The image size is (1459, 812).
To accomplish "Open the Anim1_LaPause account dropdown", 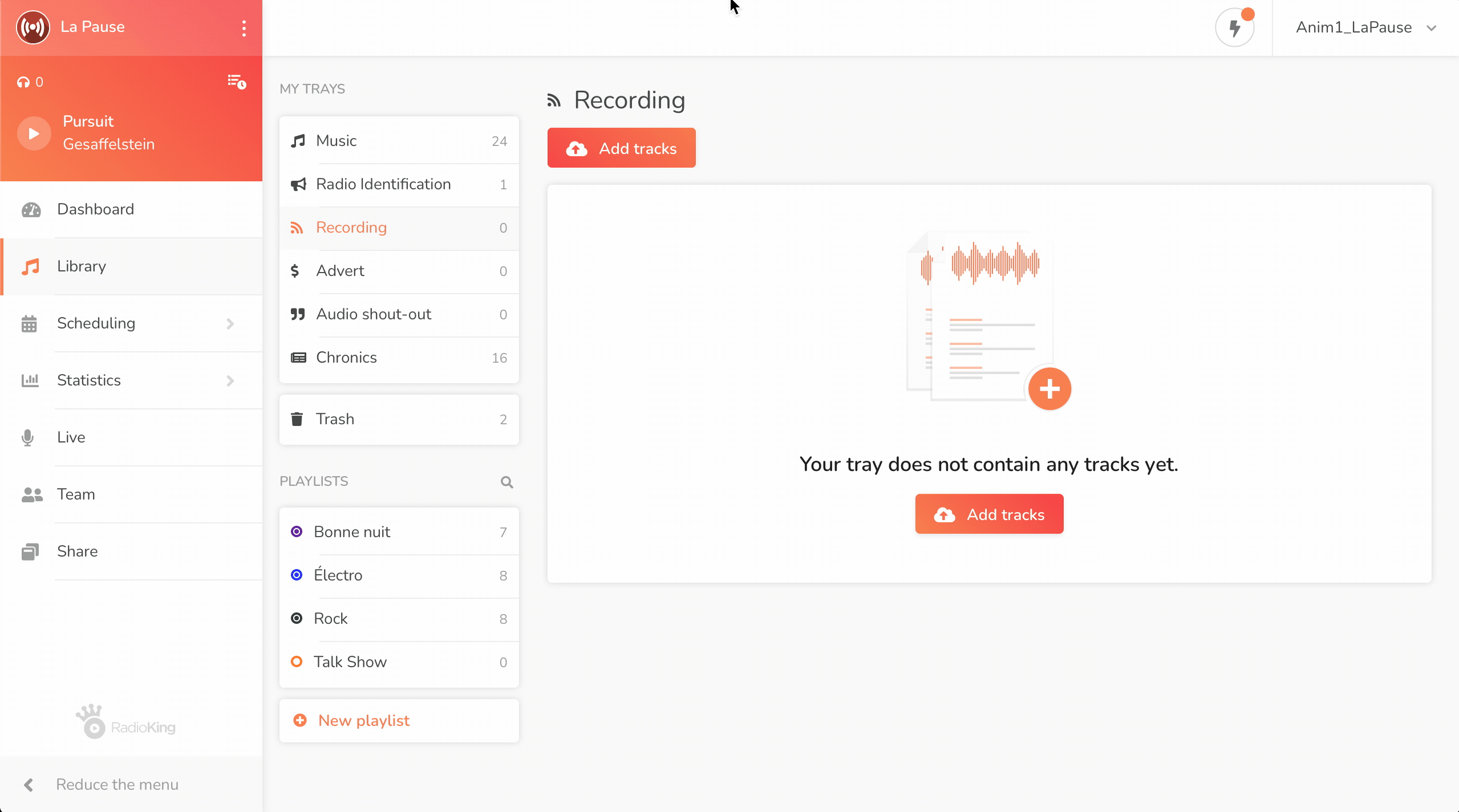I will point(1365,27).
